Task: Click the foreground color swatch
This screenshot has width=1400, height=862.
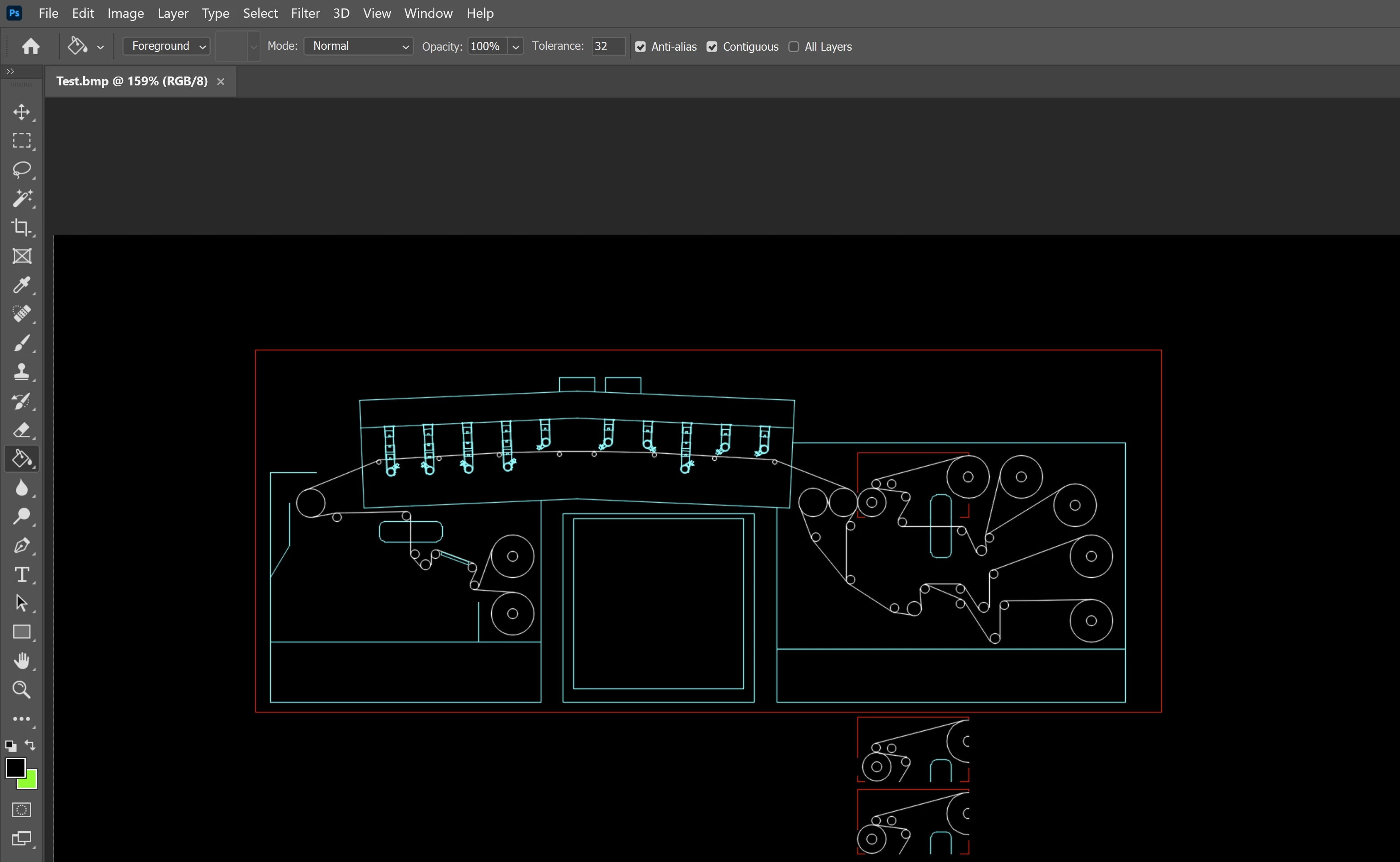Action: [15, 767]
